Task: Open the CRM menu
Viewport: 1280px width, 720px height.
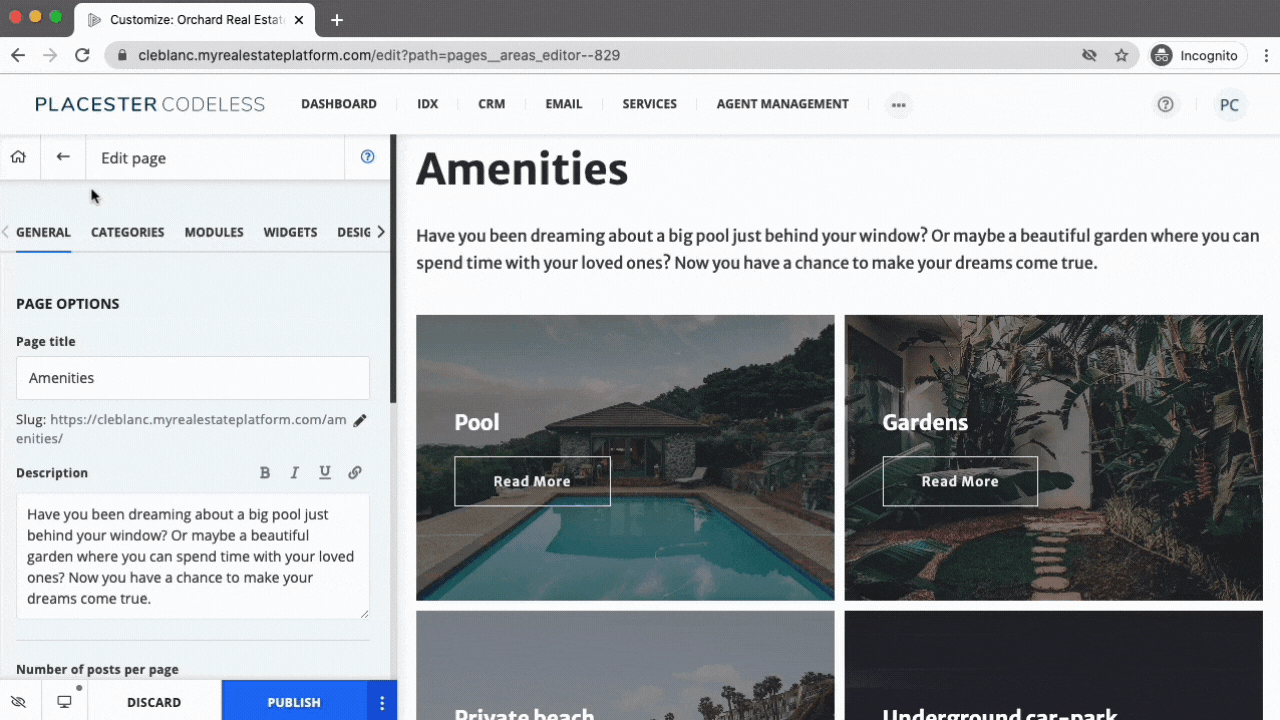Action: click(491, 104)
